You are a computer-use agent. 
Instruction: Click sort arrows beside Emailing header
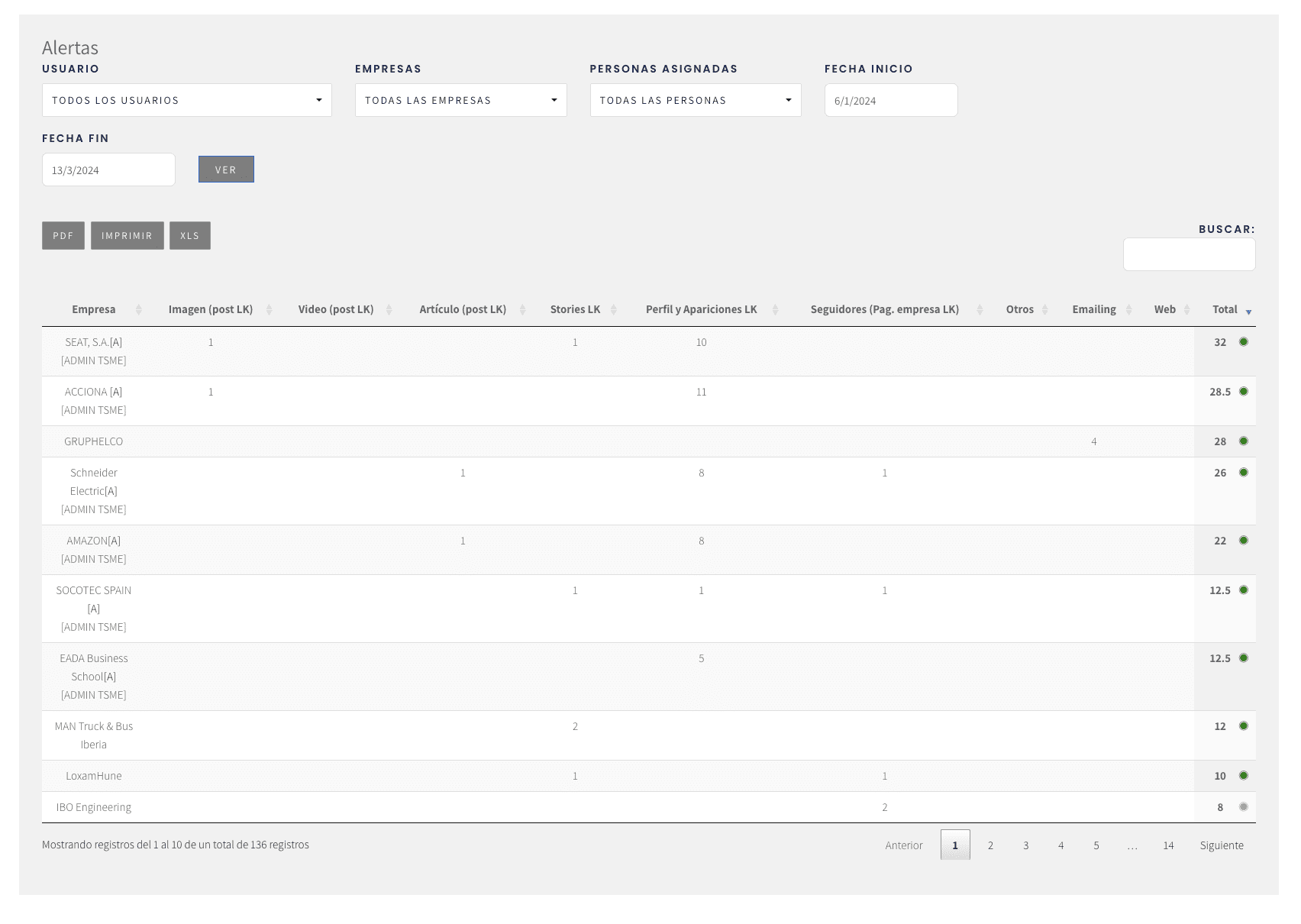point(1128,310)
